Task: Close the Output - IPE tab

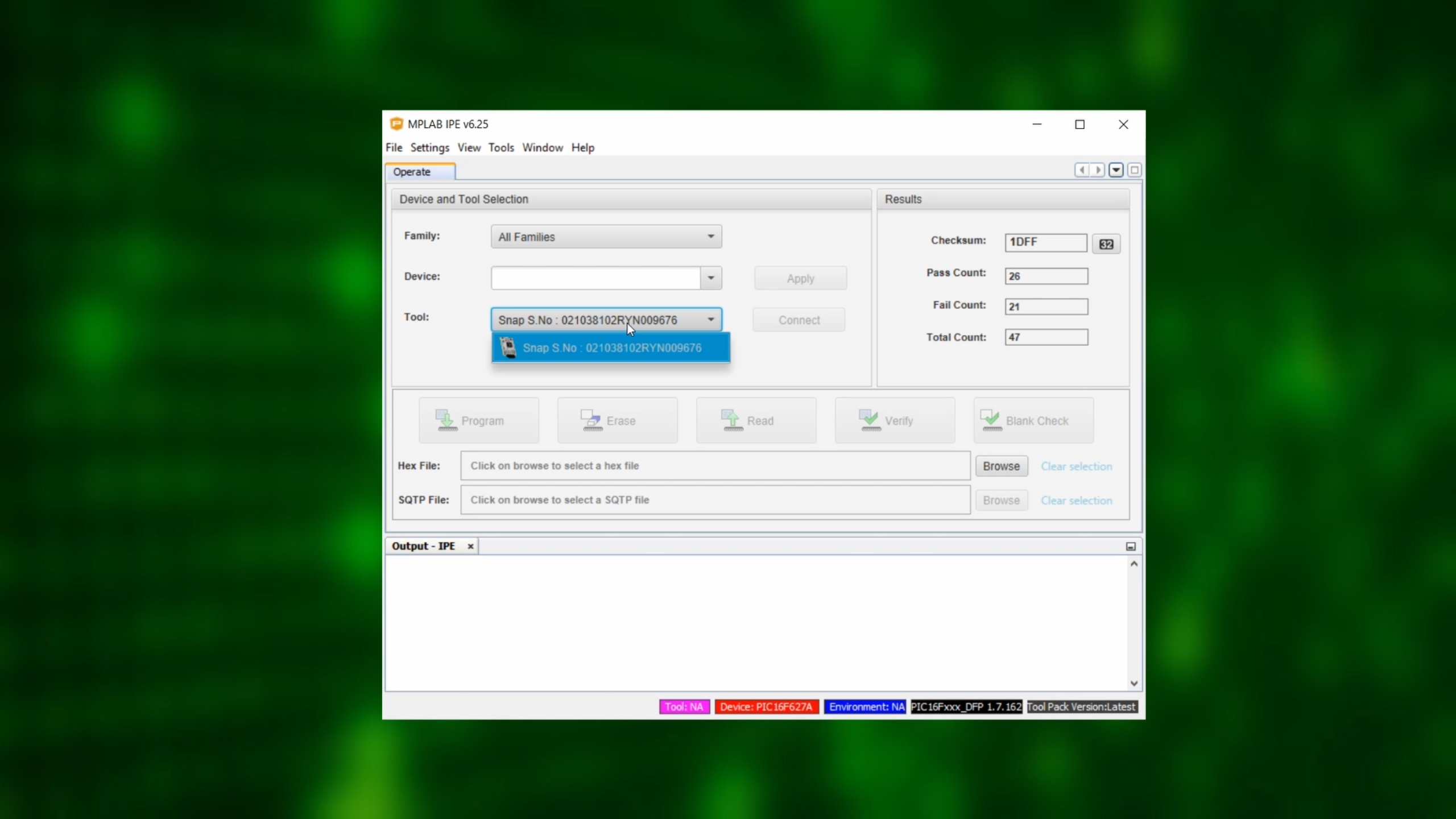Action: click(x=470, y=546)
